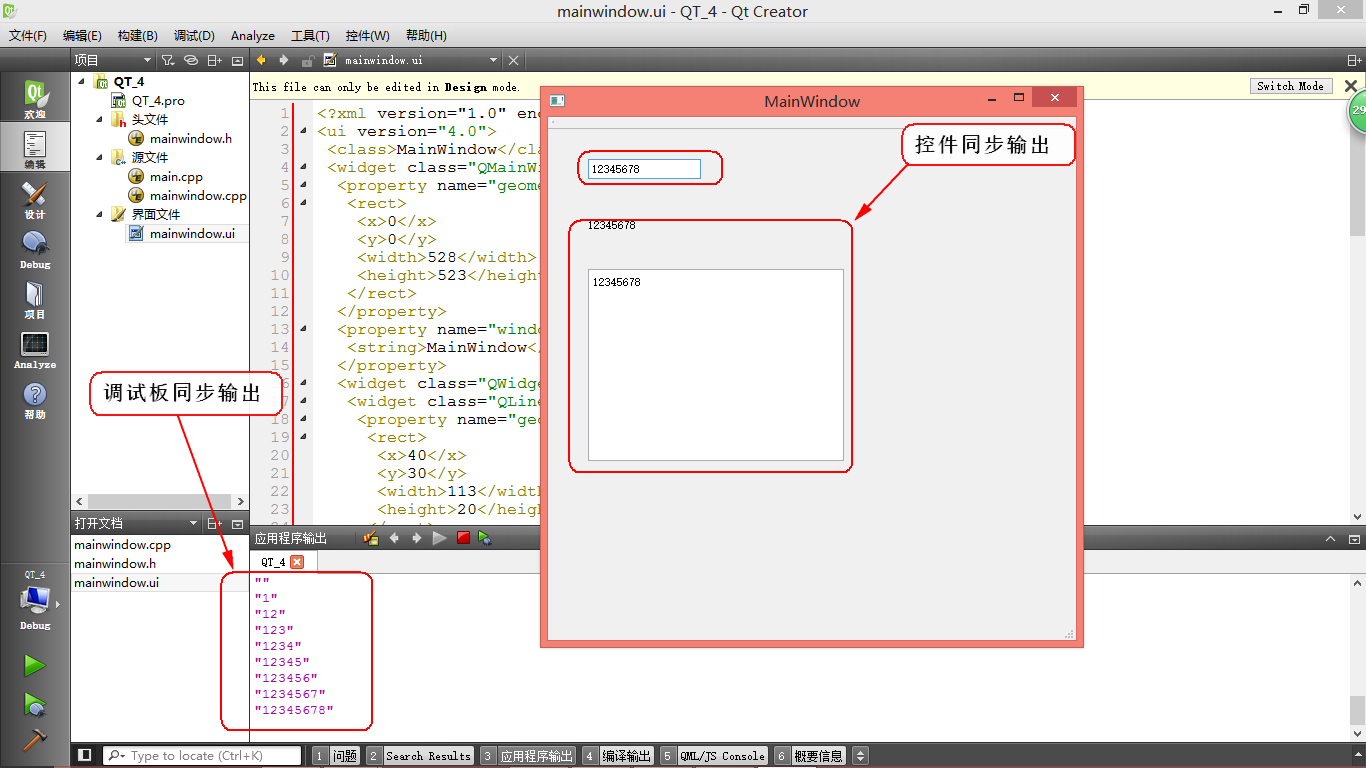Clear the application output pane
The height and width of the screenshot is (768, 1366).
[x=371, y=538]
